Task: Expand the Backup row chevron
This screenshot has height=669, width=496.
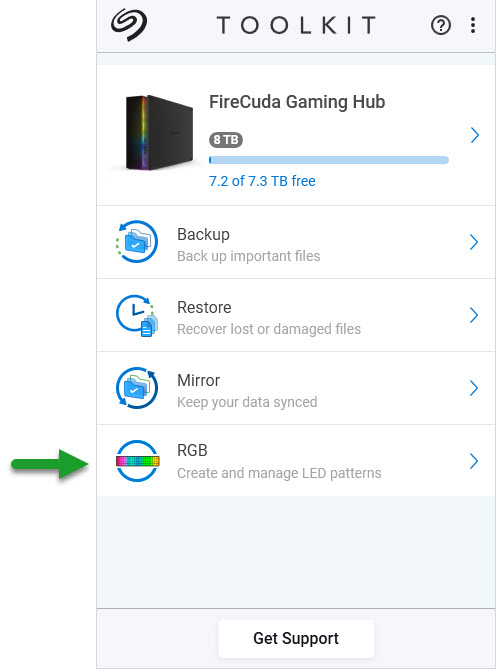Action: (x=474, y=242)
